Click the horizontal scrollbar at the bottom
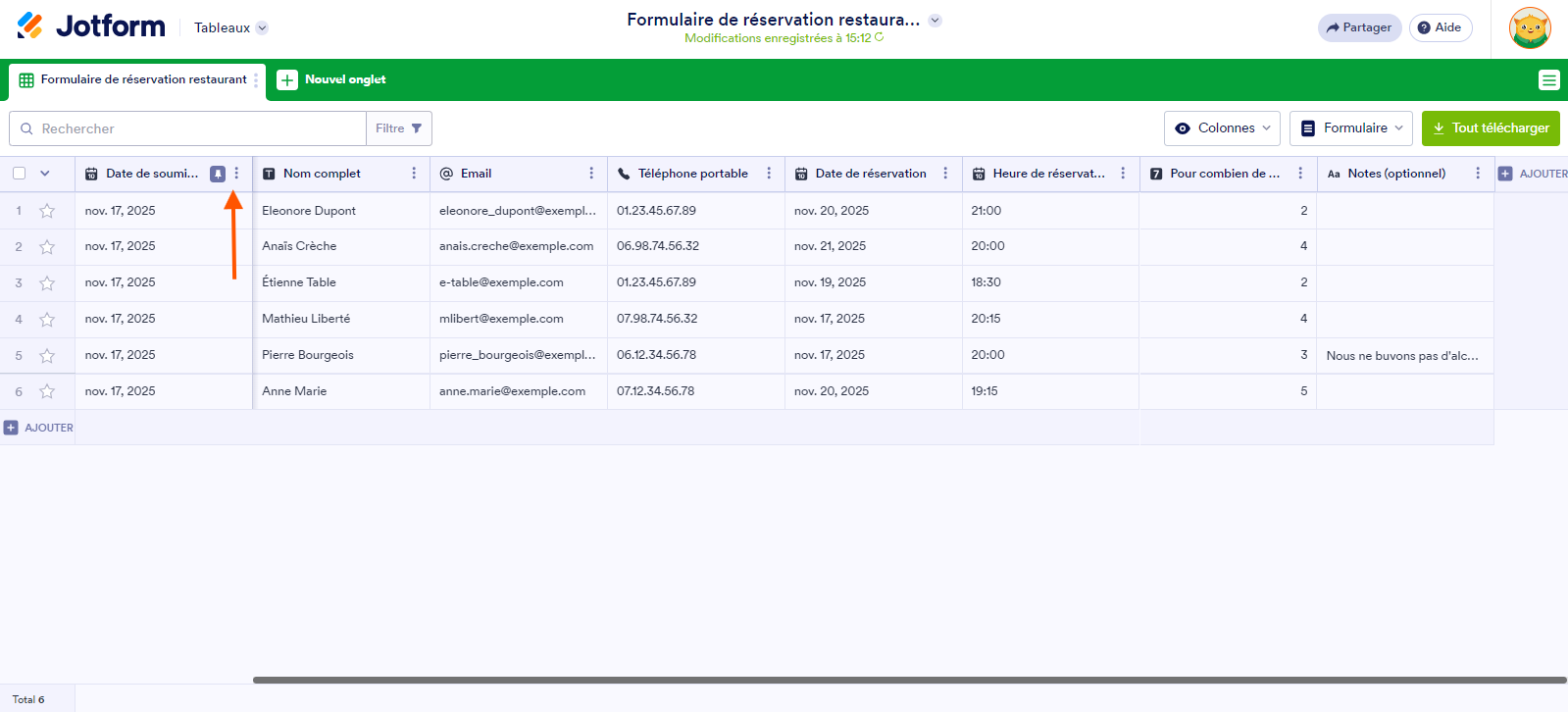The width and height of the screenshot is (1568, 712). 909,680
